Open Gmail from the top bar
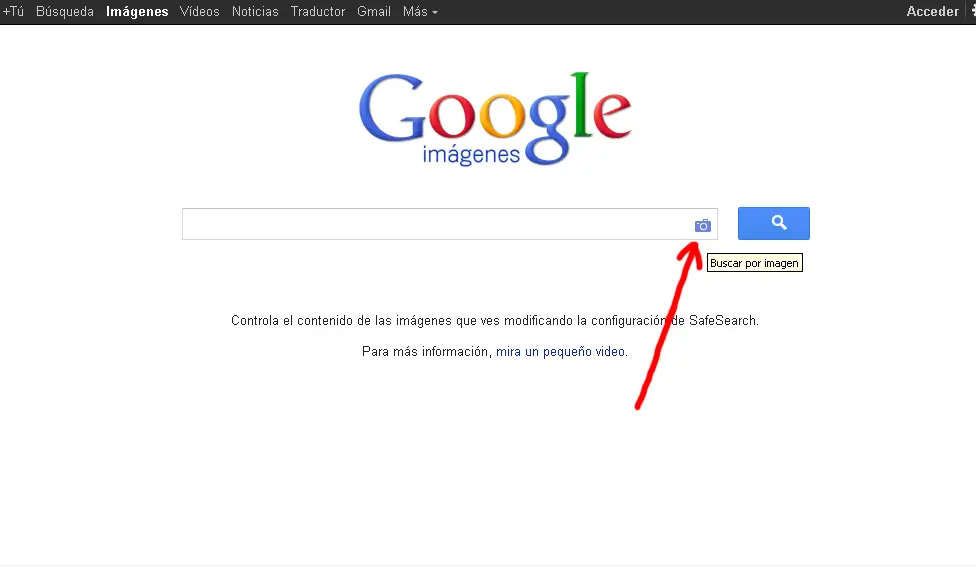976x568 pixels. tap(374, 11)
